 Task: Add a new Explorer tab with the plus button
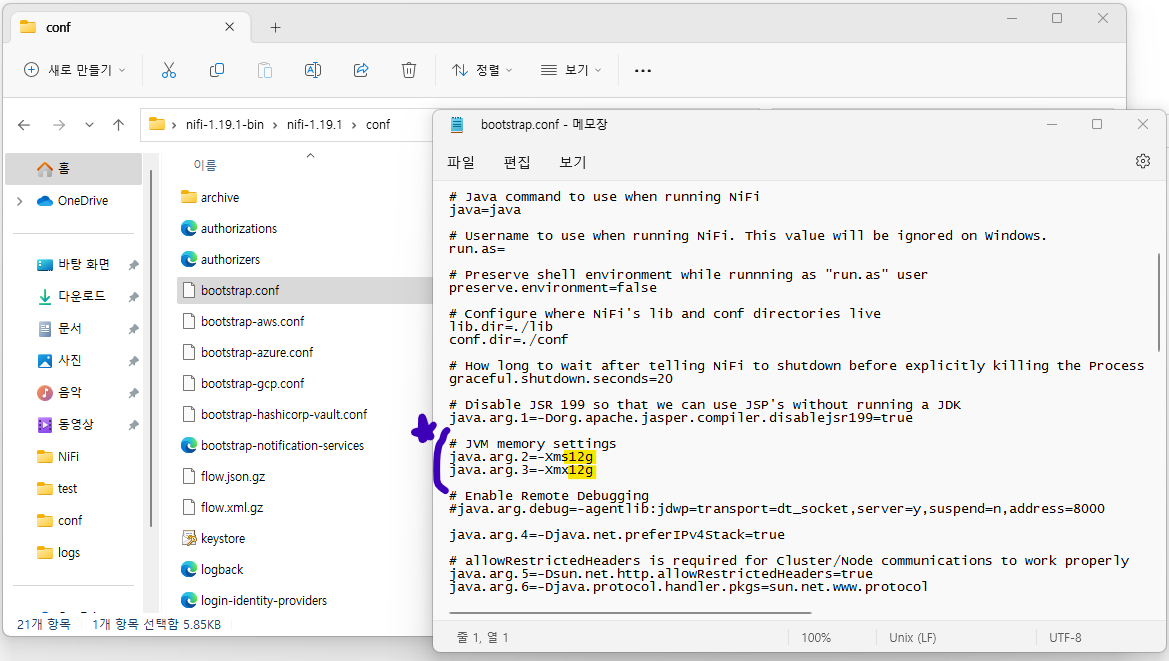coord(275,28)
